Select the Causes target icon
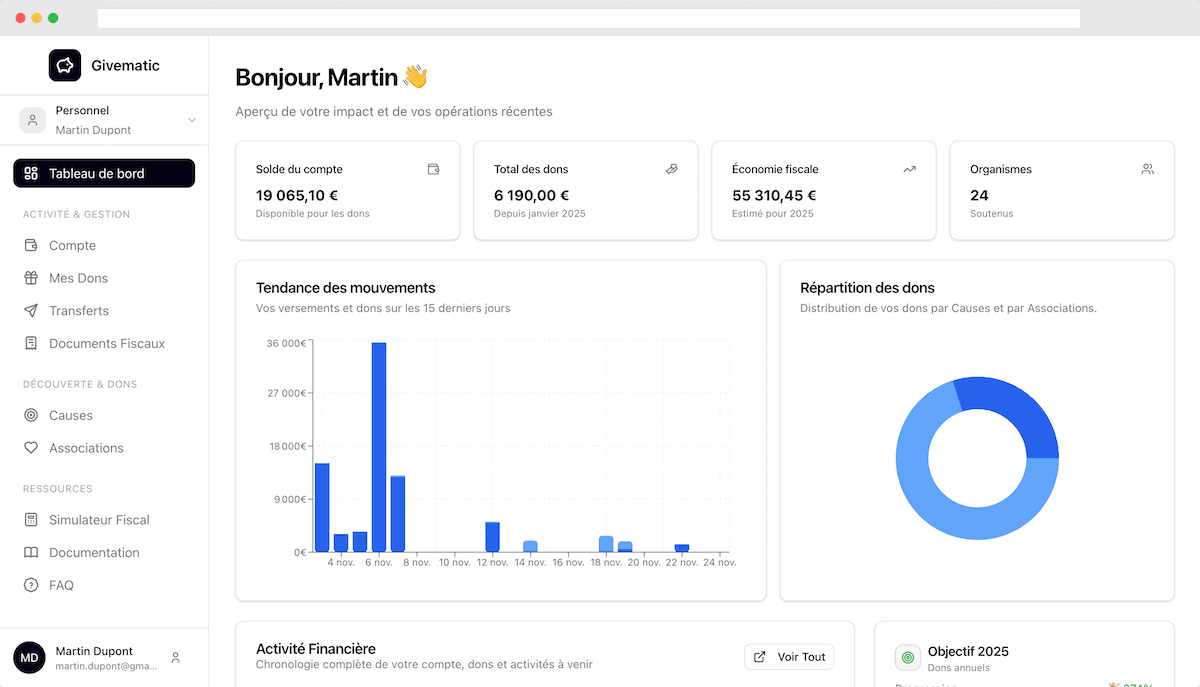The height and width of the screenshot is (687, 1200). (x=33, y=415)
